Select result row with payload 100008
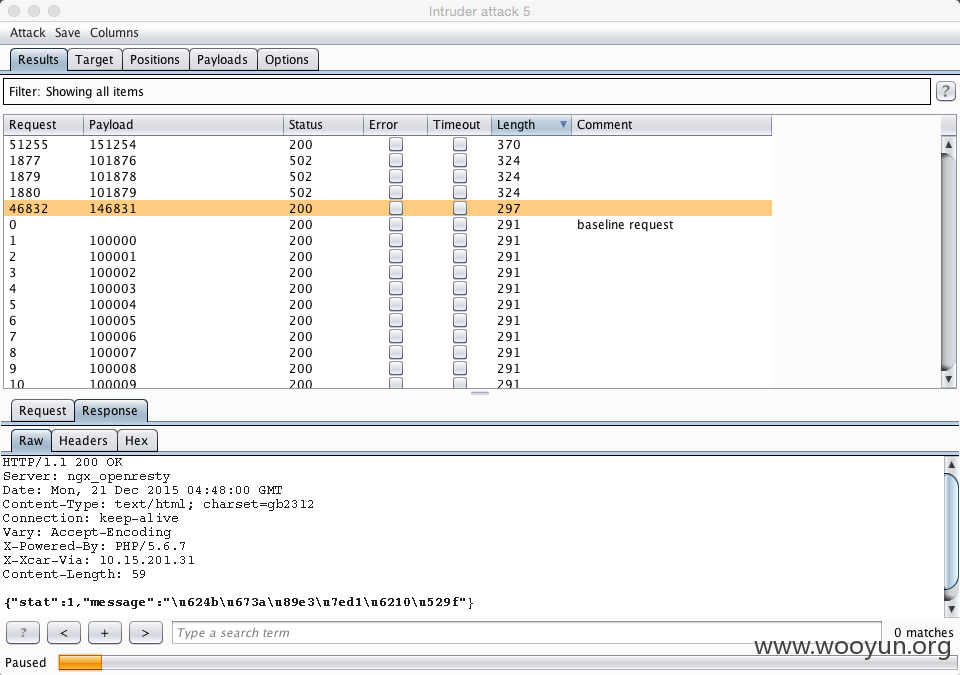 pos(387,368)
